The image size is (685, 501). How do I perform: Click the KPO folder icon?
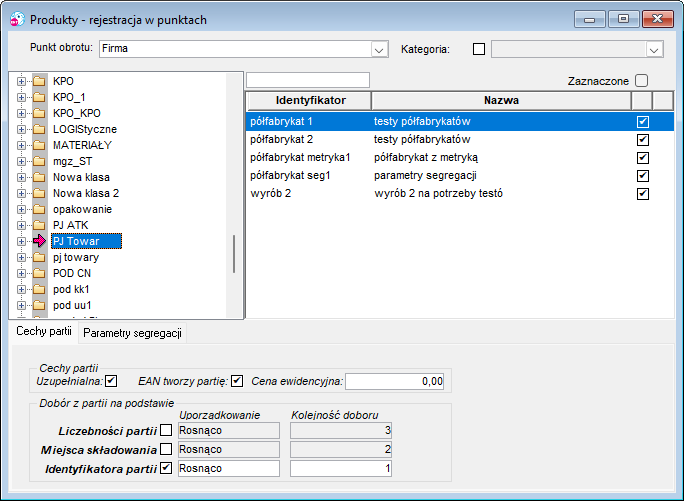point(39,81)
